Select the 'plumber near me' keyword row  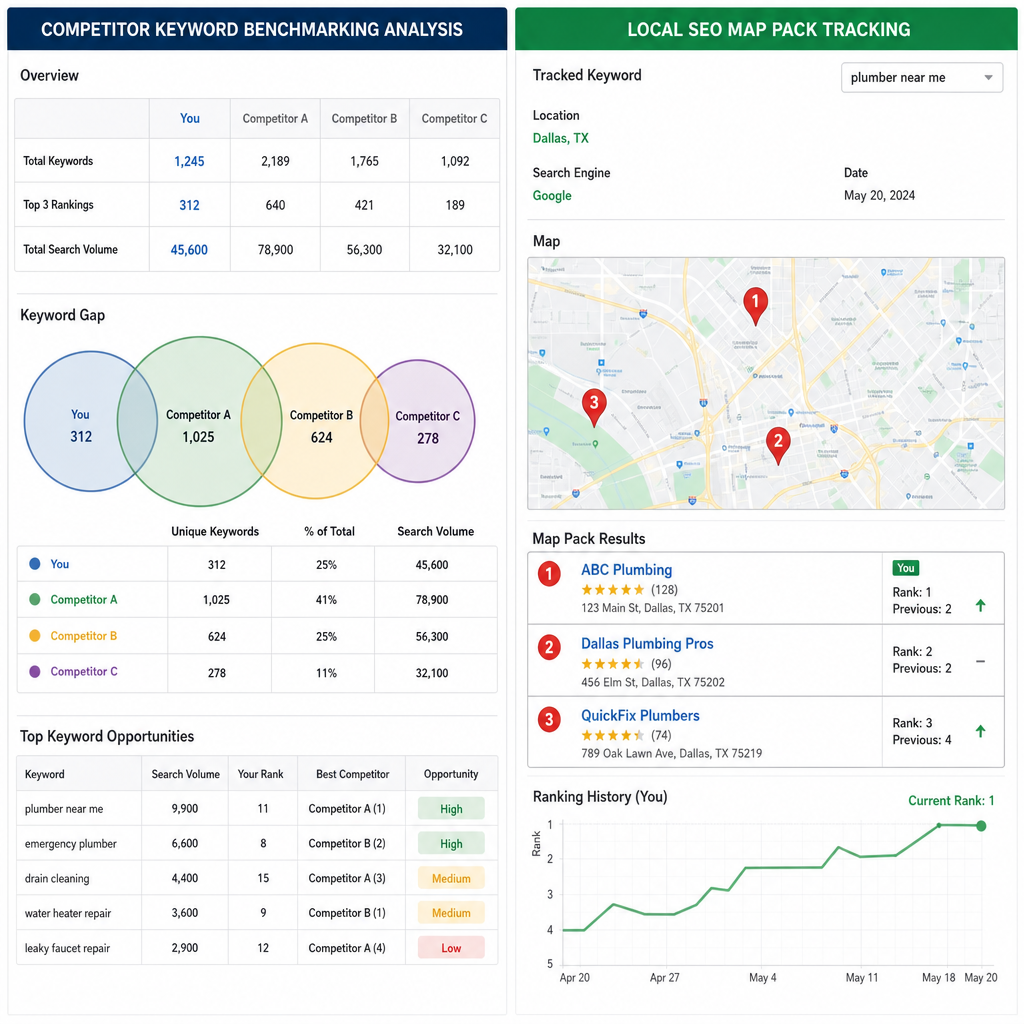[x=257, y=808]
